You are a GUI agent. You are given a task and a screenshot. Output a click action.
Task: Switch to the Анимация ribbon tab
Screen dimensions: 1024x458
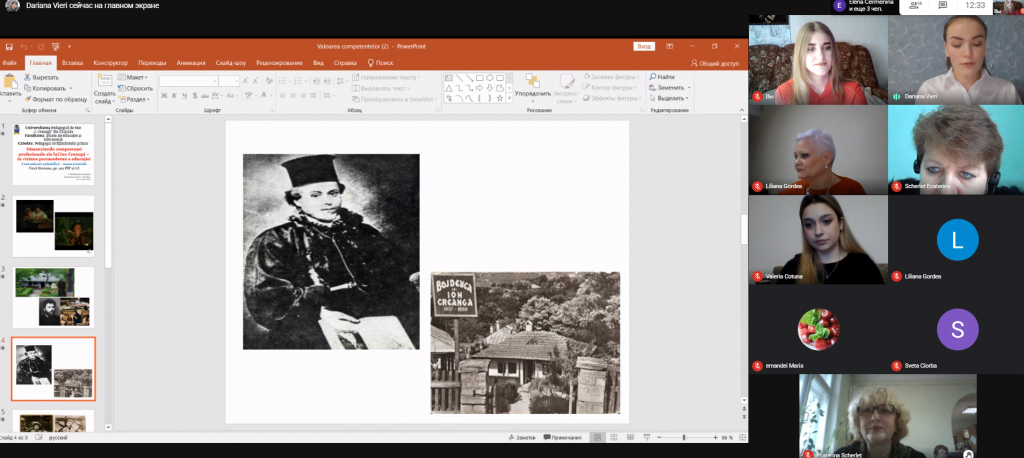click(x=191, y=63)
